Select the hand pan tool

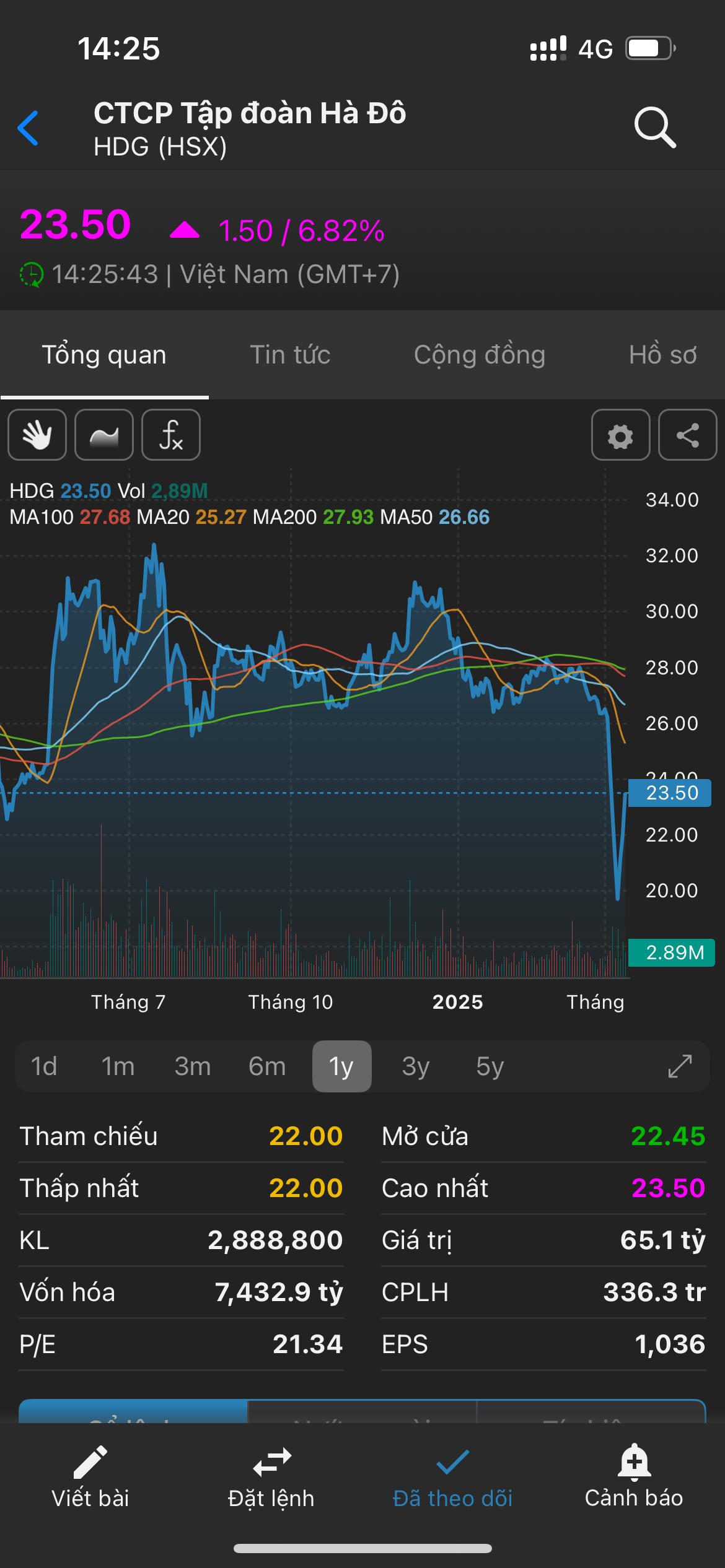37,435
